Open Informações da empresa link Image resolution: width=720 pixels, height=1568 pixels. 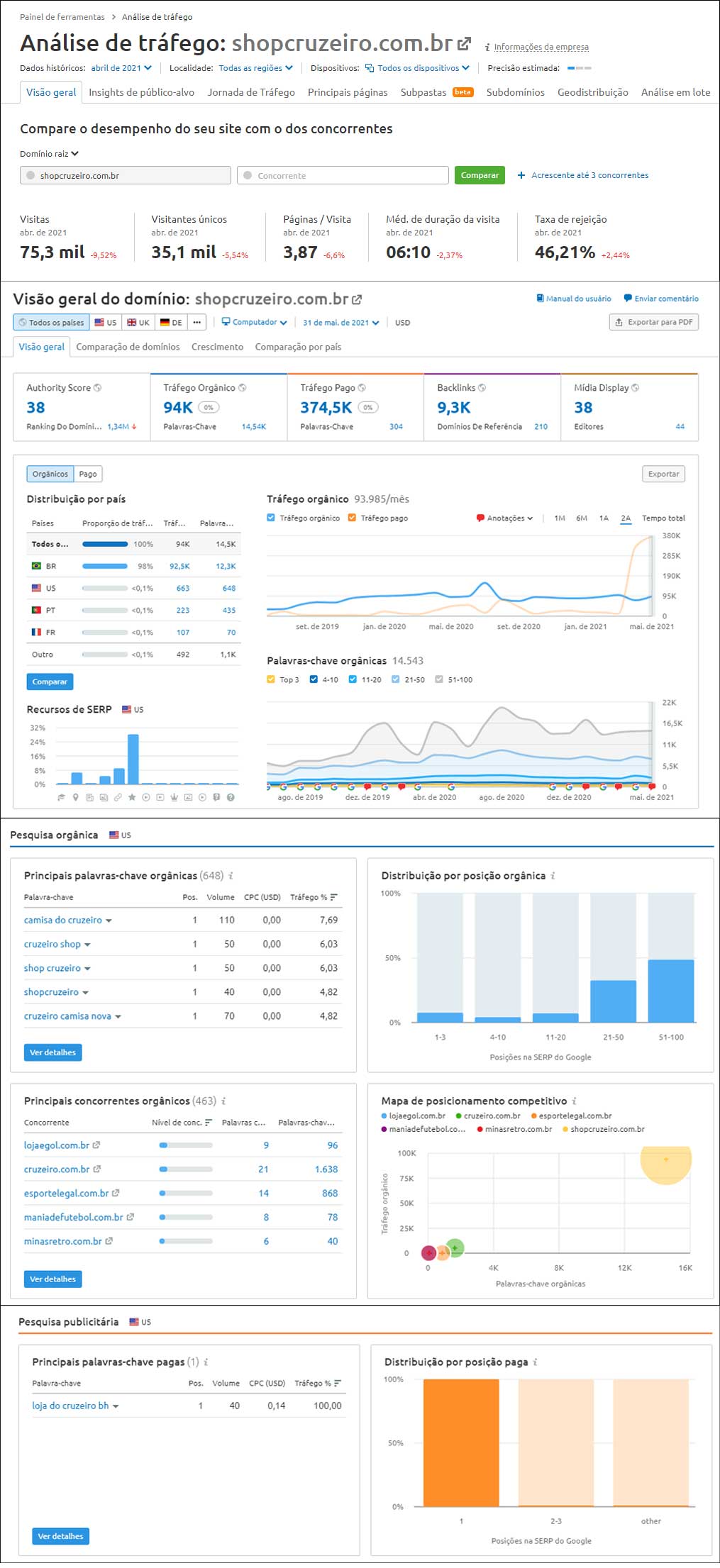tap(541, 47)
